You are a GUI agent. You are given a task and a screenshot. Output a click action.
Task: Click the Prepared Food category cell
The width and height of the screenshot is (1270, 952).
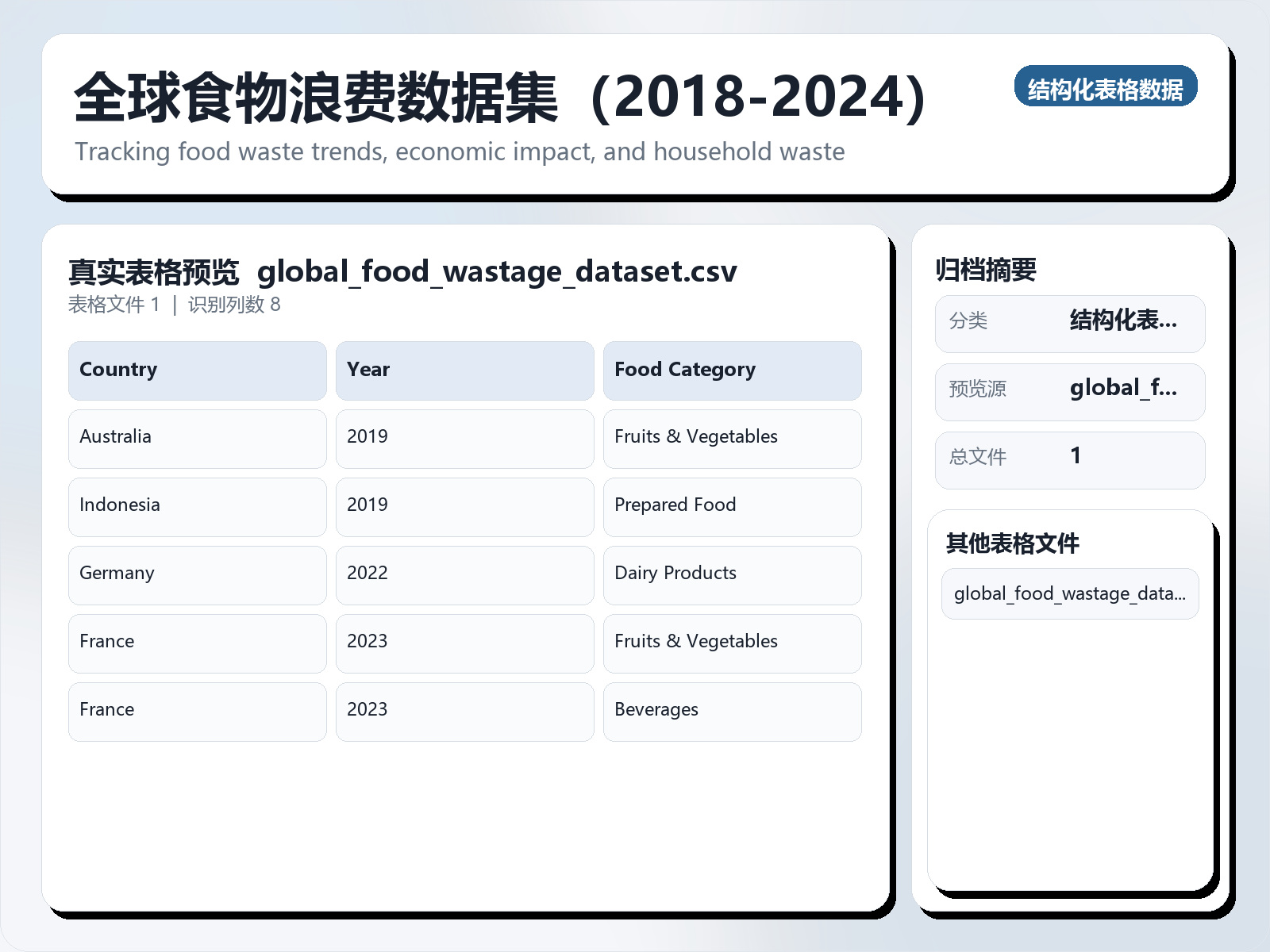pyautogui.click(x=675, y=505)
